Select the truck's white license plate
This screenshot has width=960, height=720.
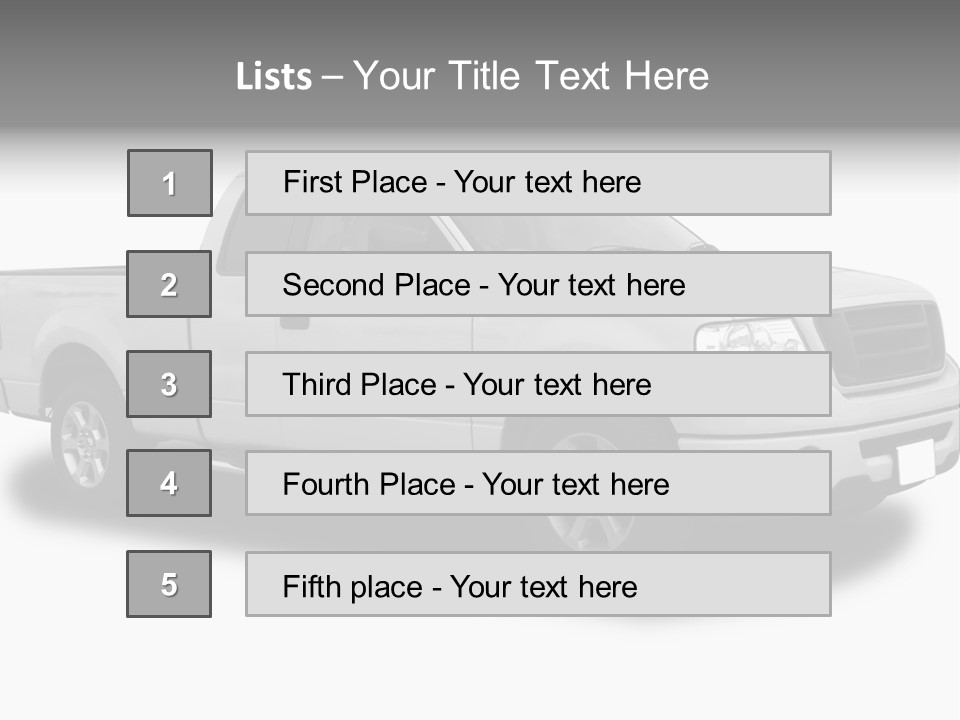point(915,461)
